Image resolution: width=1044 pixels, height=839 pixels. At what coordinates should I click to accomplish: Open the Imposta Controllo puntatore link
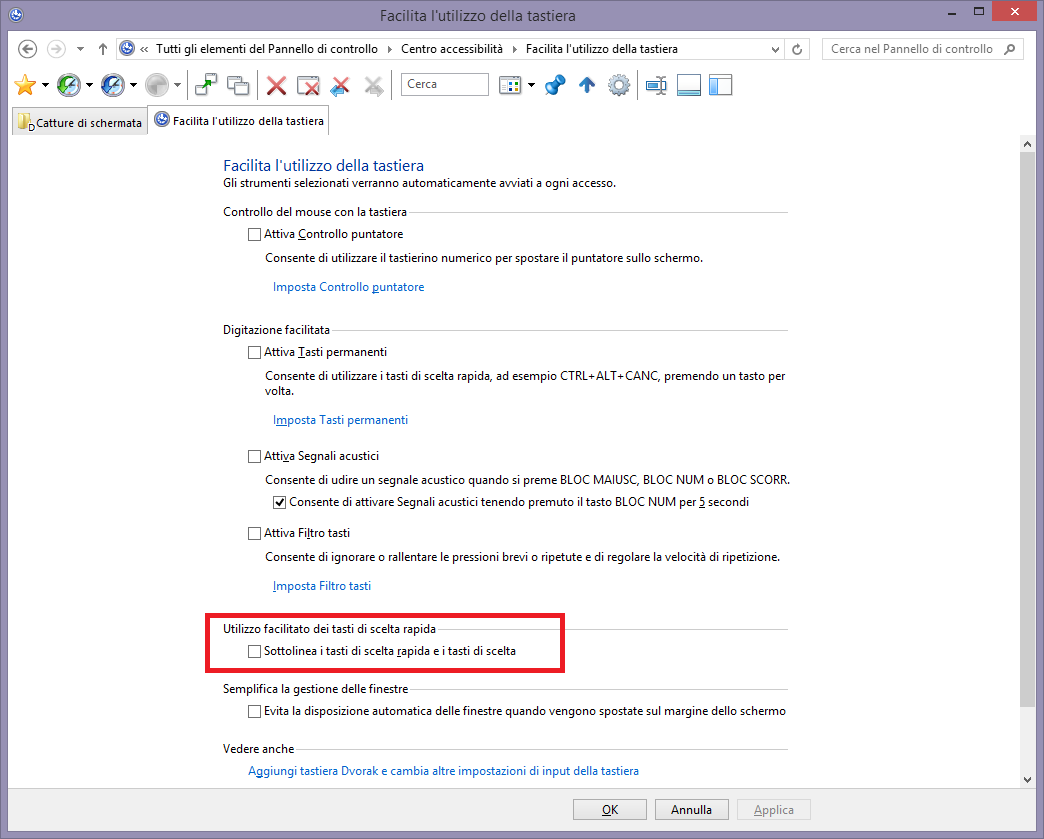tap(348, 287)
